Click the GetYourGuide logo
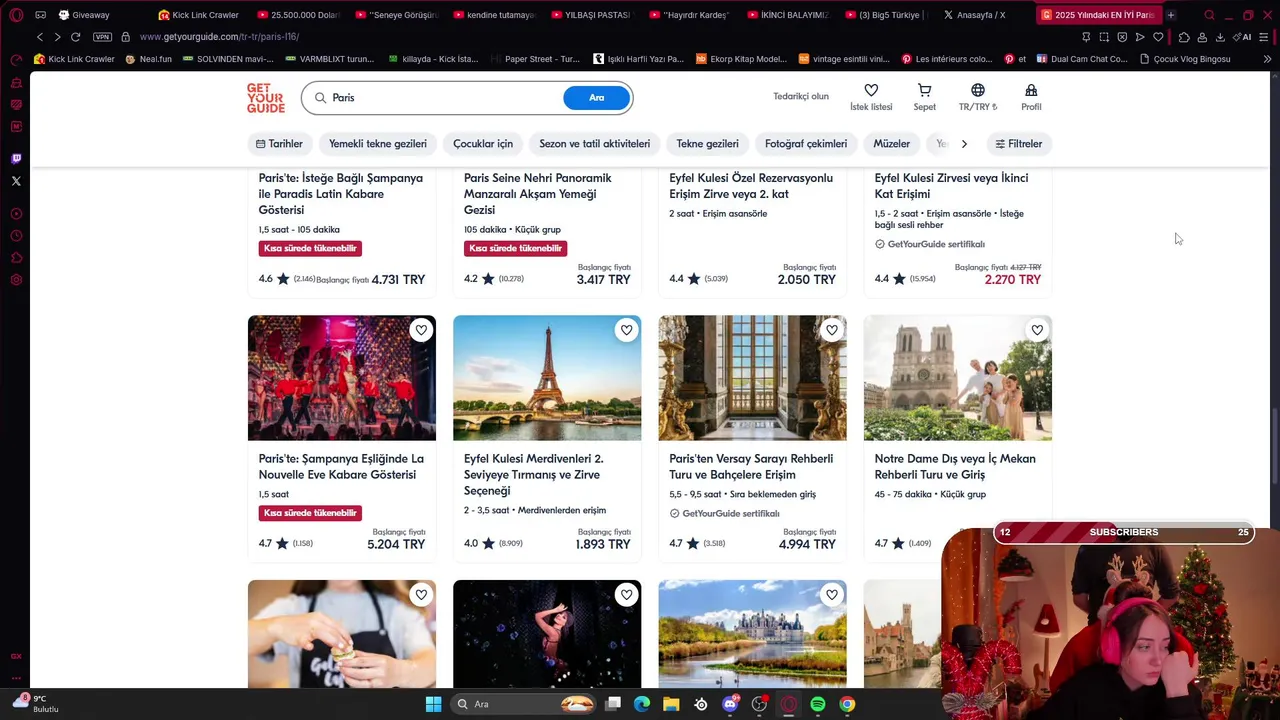Viewport: 1280px width, 720px height. coord(266,98)
